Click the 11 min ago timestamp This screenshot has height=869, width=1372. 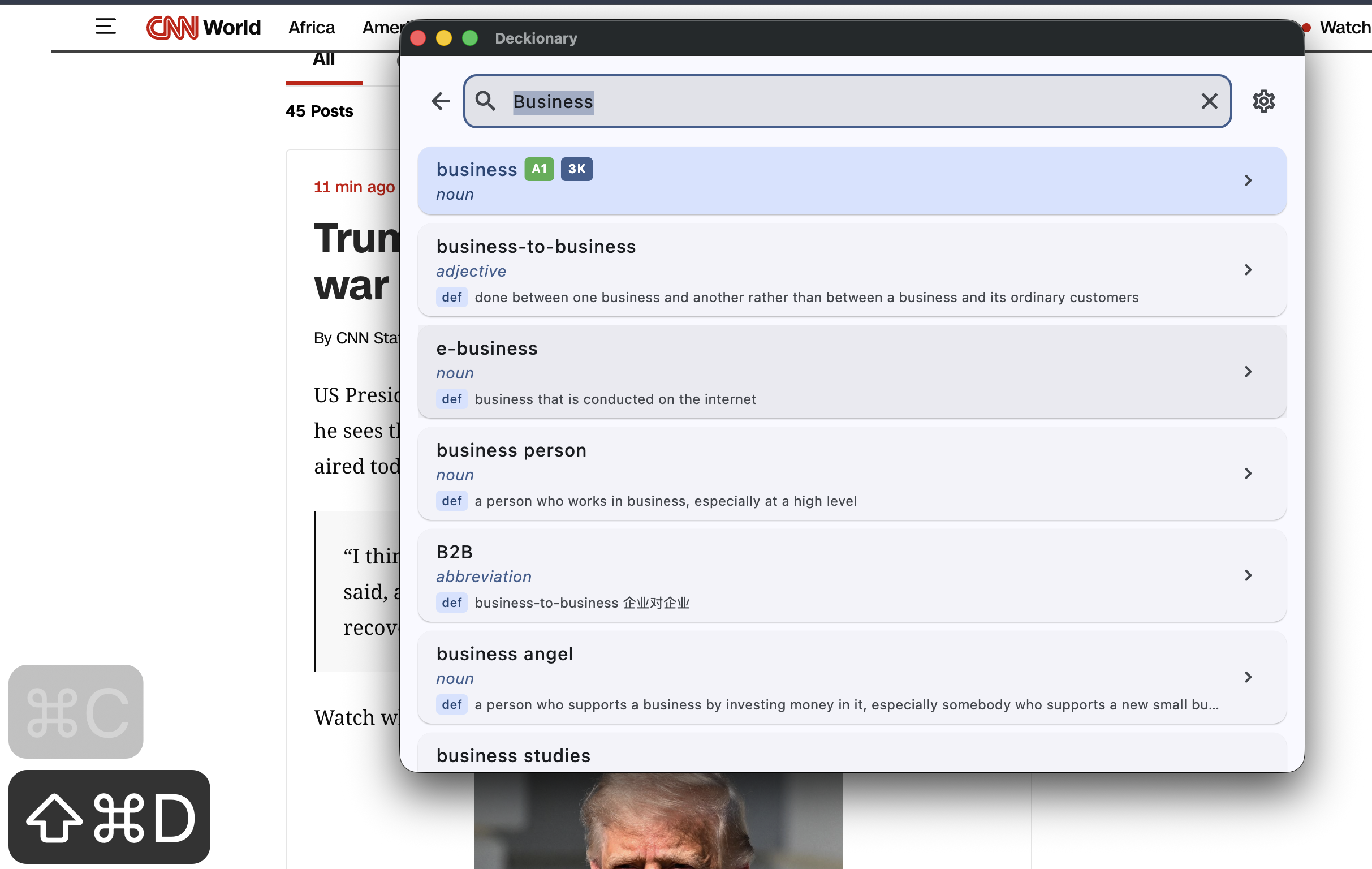pos(354,187)
